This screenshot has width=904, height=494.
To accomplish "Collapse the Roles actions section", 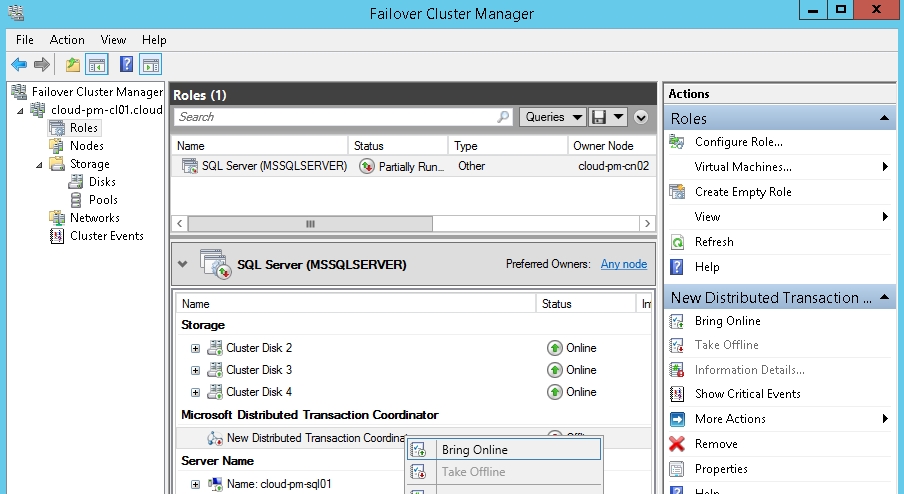I will [884, 118].
